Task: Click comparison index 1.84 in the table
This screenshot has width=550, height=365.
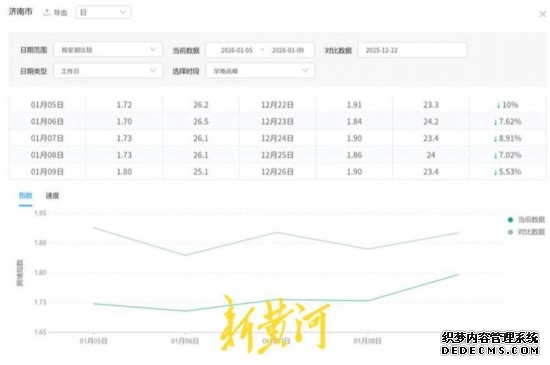Action: [x=354, y=122]
